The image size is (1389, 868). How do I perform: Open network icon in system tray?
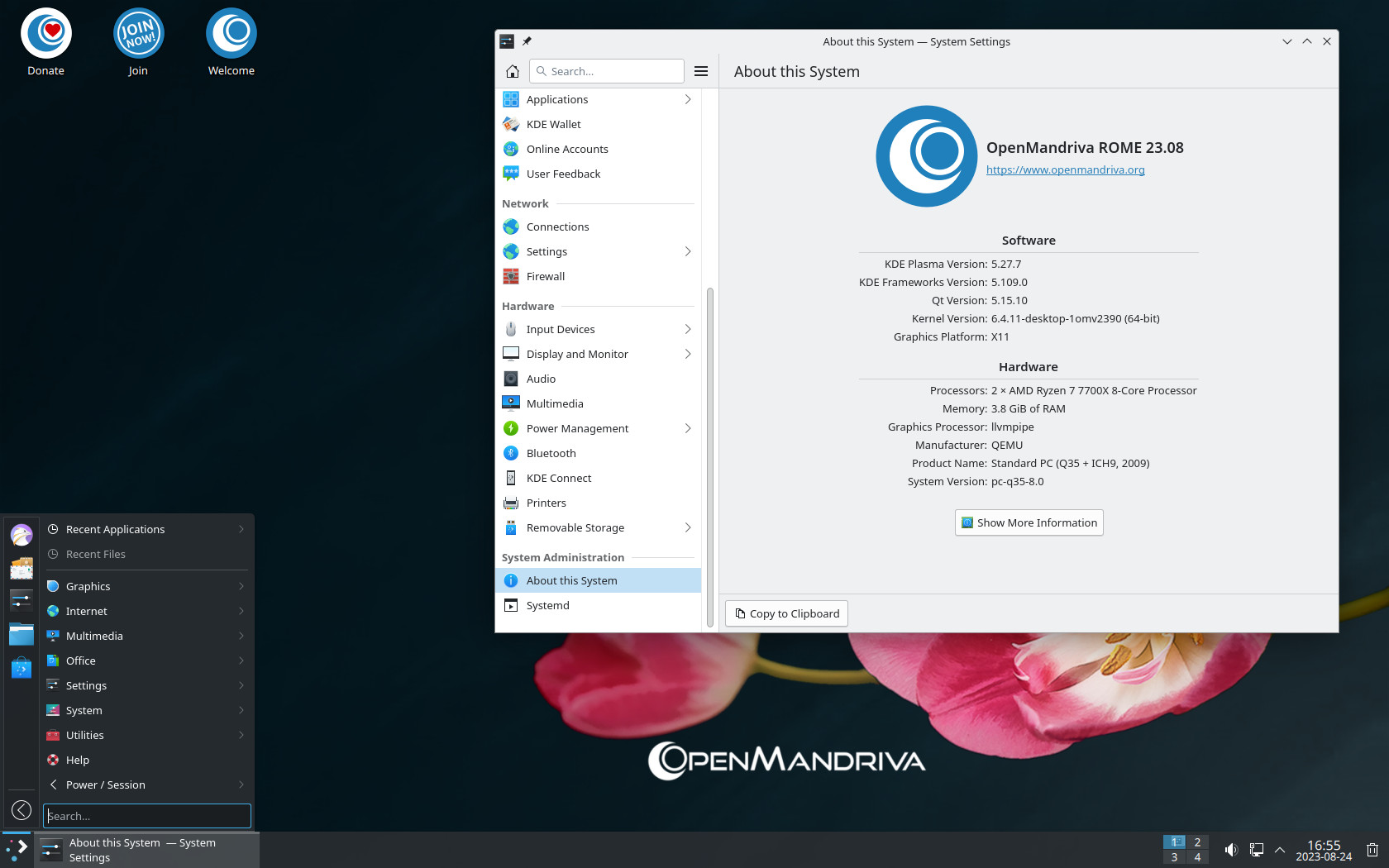tap(1256, 850)
